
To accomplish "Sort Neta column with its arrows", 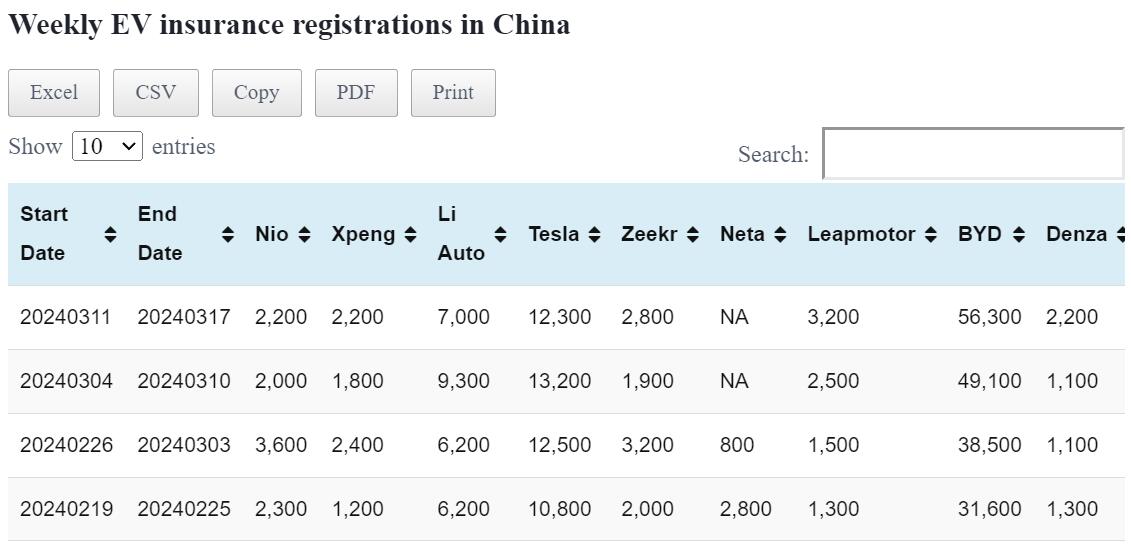I will [x=780, y=234].
